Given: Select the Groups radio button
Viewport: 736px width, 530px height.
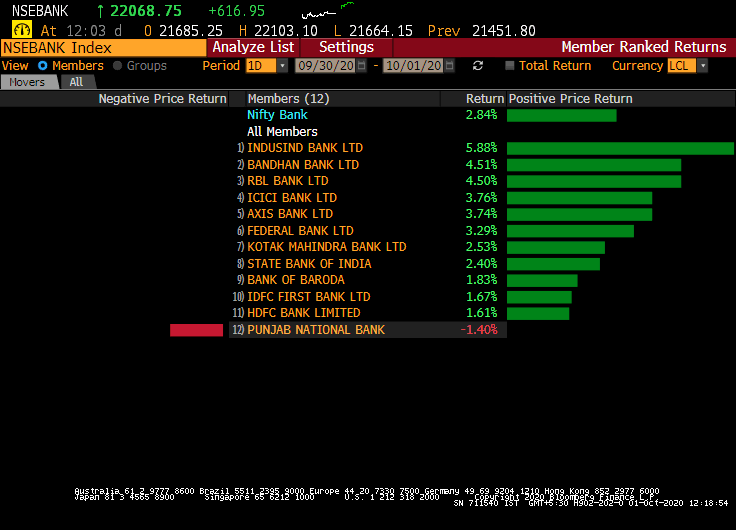Looking at the screenshot, I should coord(117,66).
